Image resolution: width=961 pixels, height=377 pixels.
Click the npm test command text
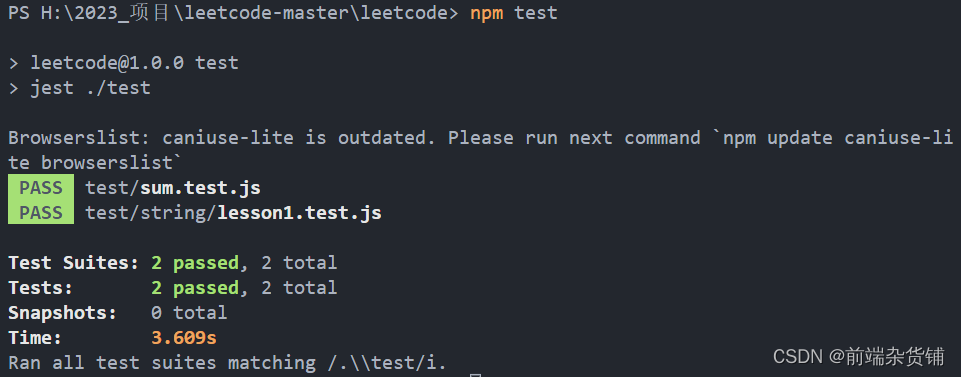pyautogui.click(x=514, y=13)
